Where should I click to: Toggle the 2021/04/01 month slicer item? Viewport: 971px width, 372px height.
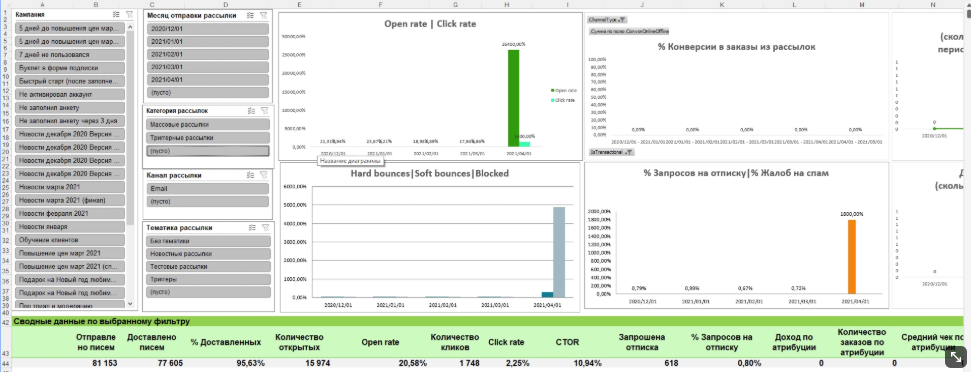click(x=208, y=80)
